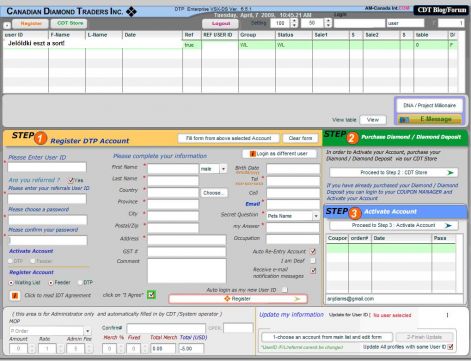Click the confirm password input field
Viewport: 471px width, 361px height.
(x=47, y=240)
